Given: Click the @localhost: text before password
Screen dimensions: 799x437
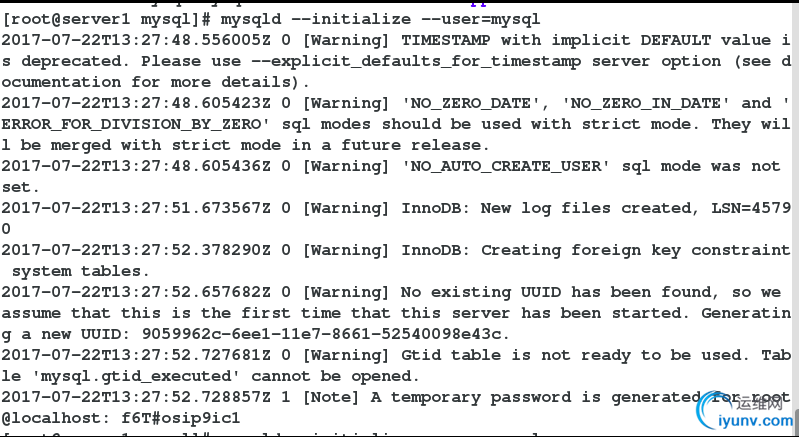Looking at the screenshot, I should [56, 419].
